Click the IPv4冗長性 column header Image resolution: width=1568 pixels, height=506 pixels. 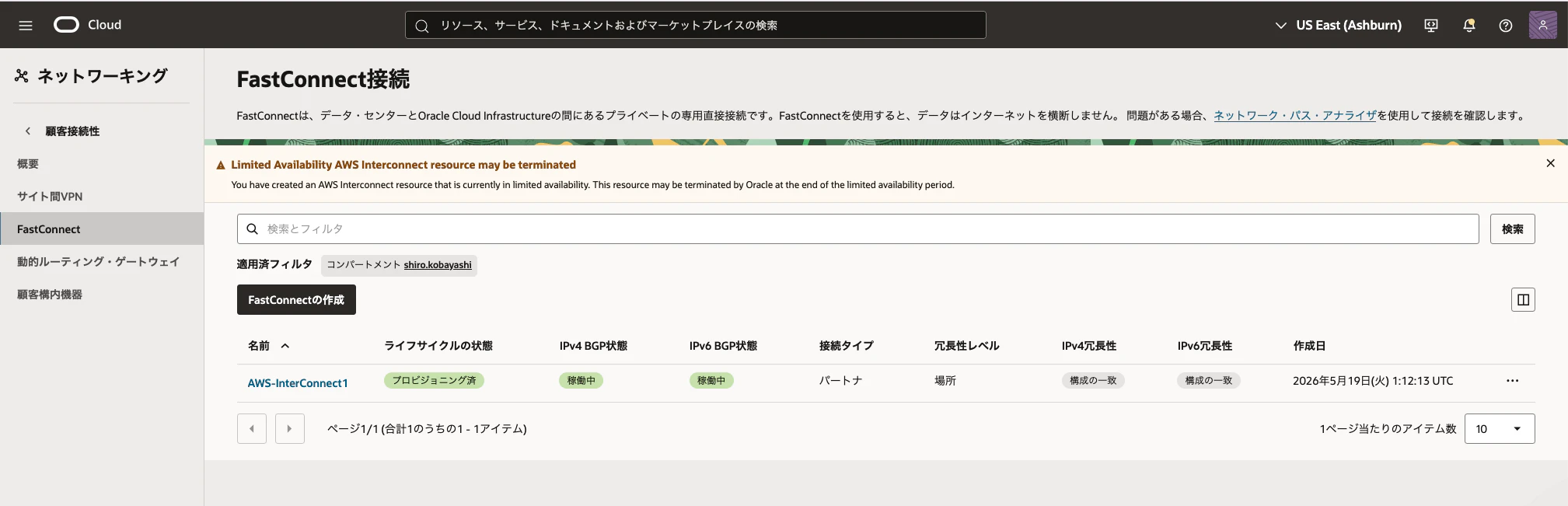[1089, 346]
